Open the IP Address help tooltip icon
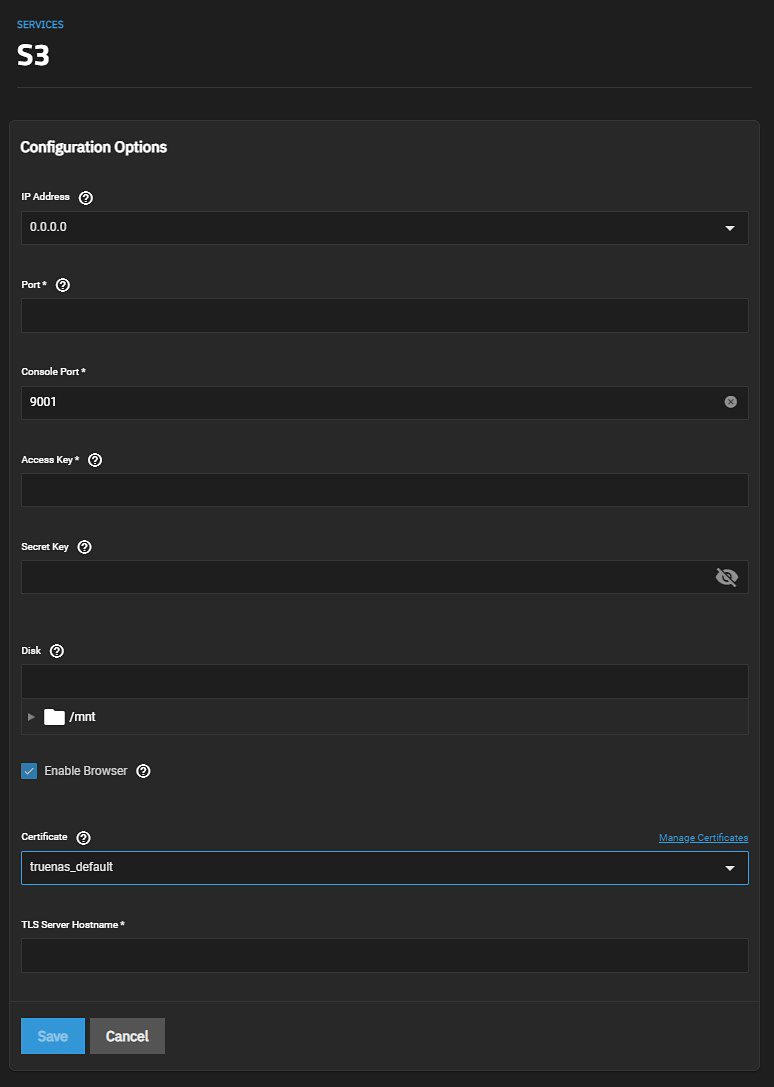The image size is (774, 1087). coord(86,198)
